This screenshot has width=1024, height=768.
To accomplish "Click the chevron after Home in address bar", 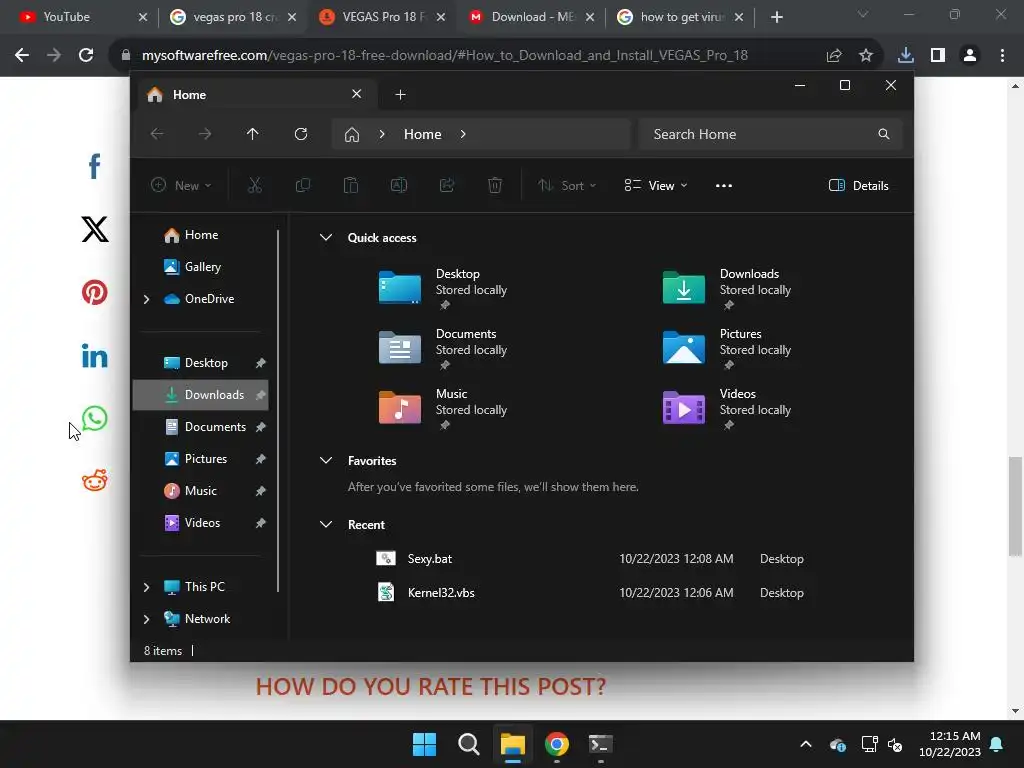I will coord(463,134).
